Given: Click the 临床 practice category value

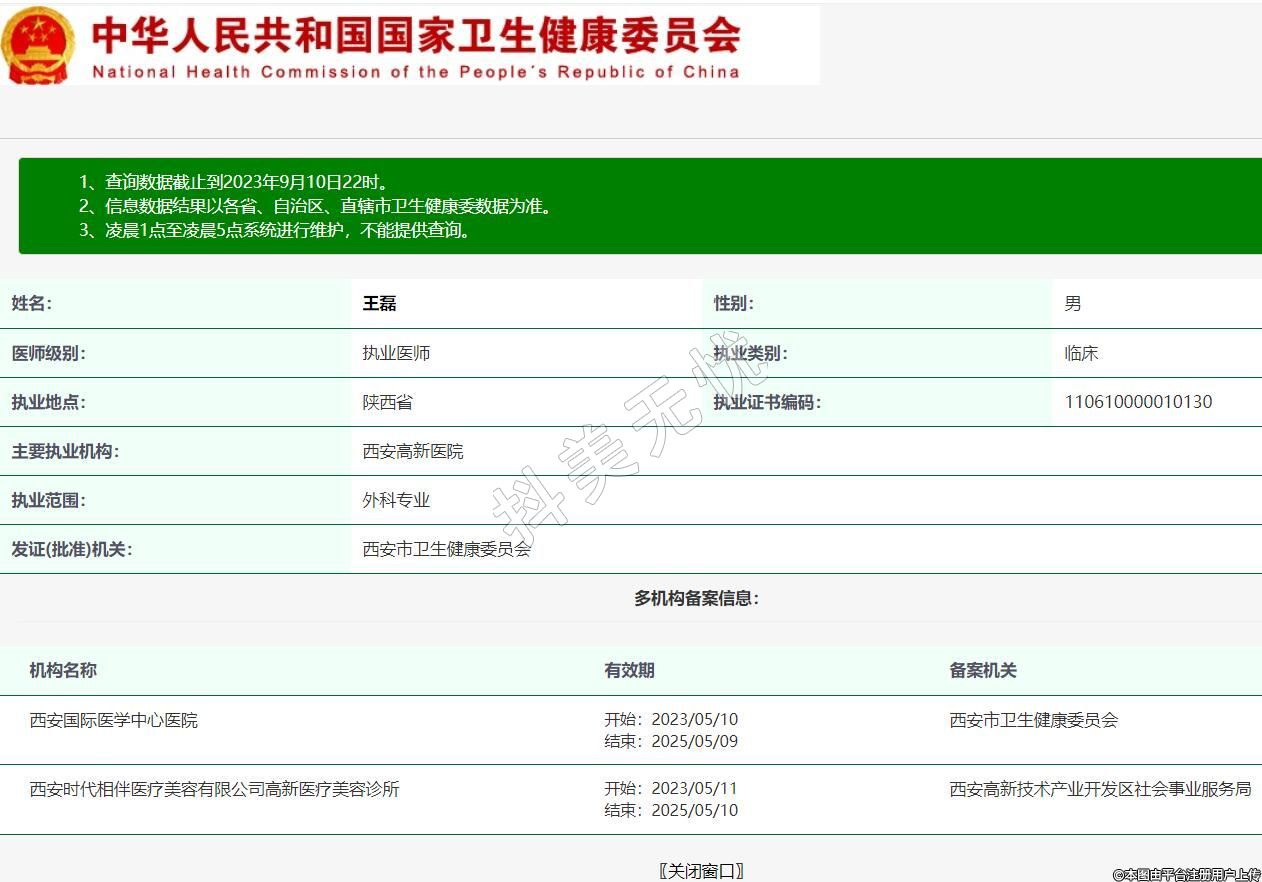Looking at the screenshot, I should [x=1081, y=353].
